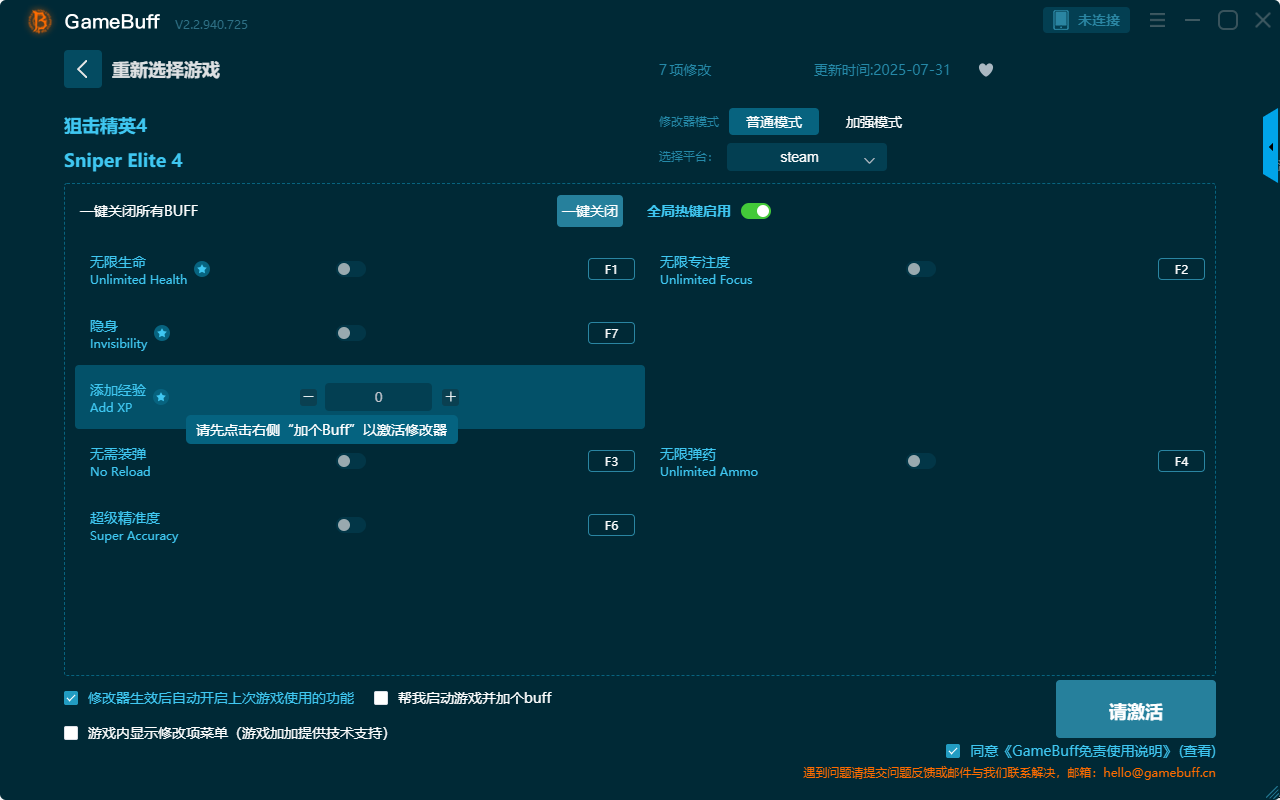Check 游戏内显示修改项菜单 option
This screenshot has height=800, width=1280.
(x=71, y=733)
